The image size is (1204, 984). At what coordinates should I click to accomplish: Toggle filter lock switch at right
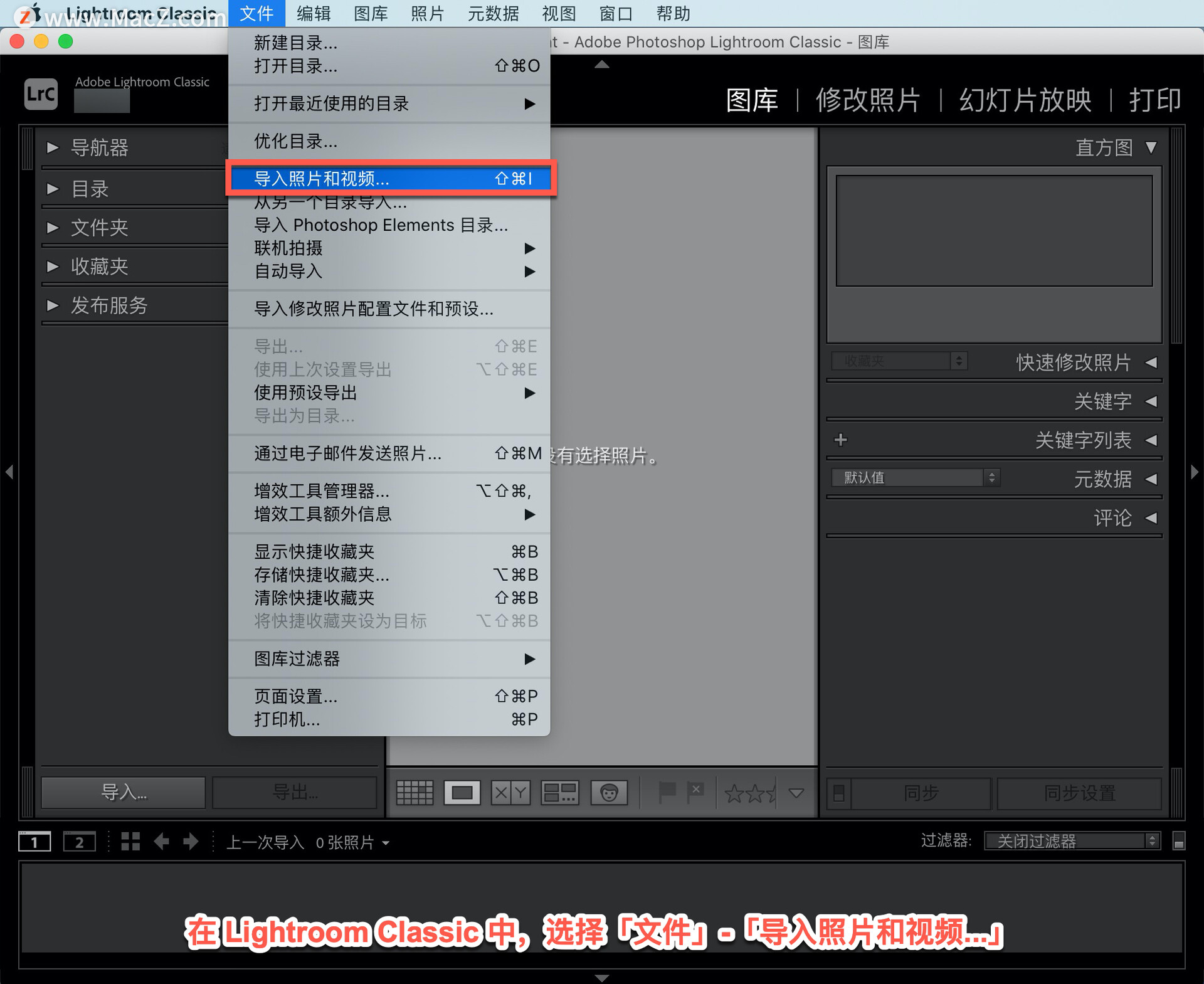click(1179, 841)
